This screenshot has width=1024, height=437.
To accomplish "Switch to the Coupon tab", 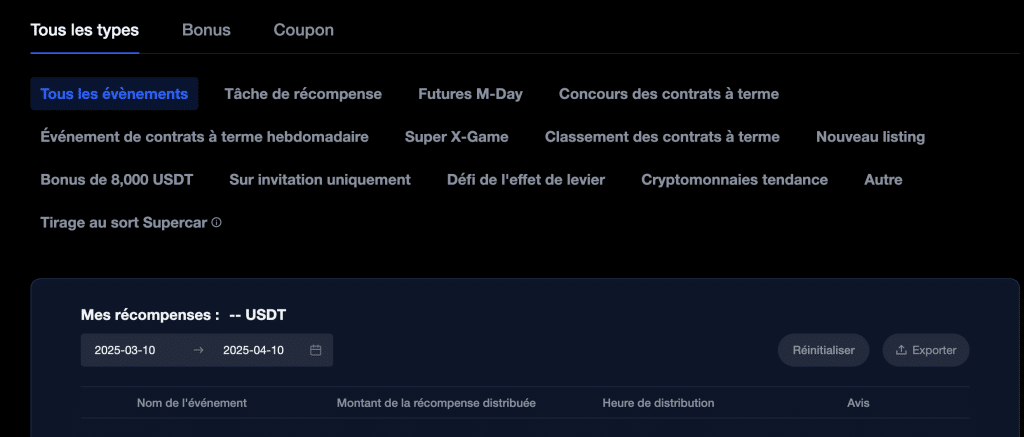I will (x=304, y=30).
